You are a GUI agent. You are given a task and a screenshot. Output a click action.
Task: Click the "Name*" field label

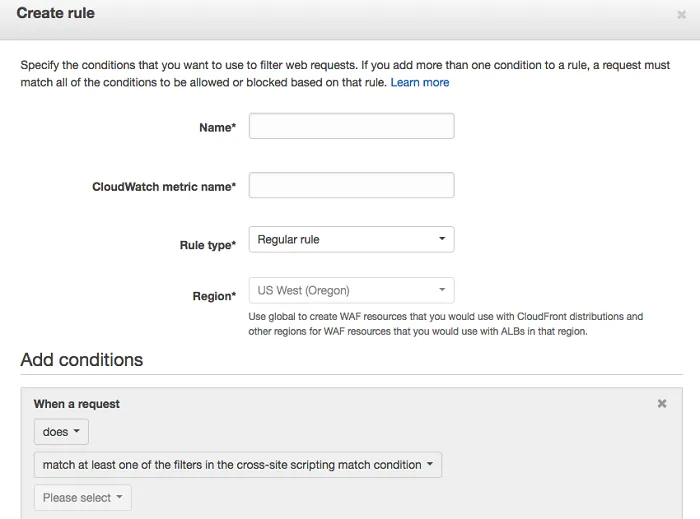217,128
